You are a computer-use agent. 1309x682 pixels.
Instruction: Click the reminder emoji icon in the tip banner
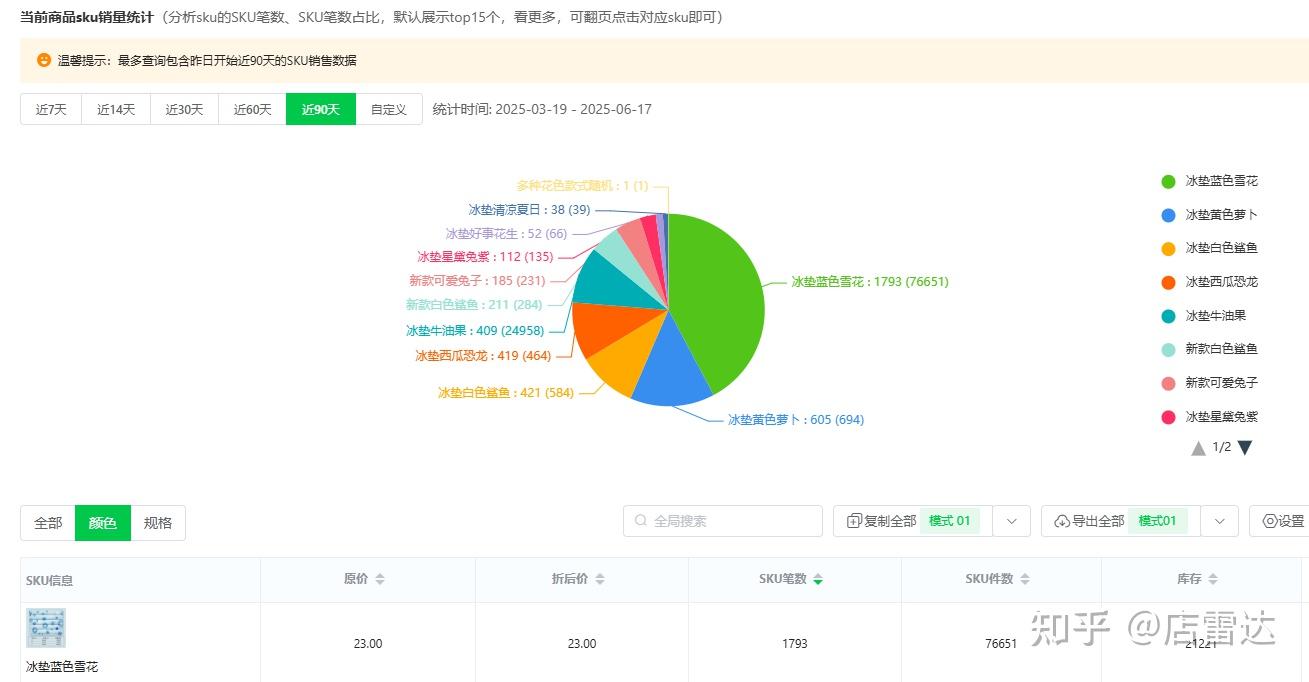point(42,60)
